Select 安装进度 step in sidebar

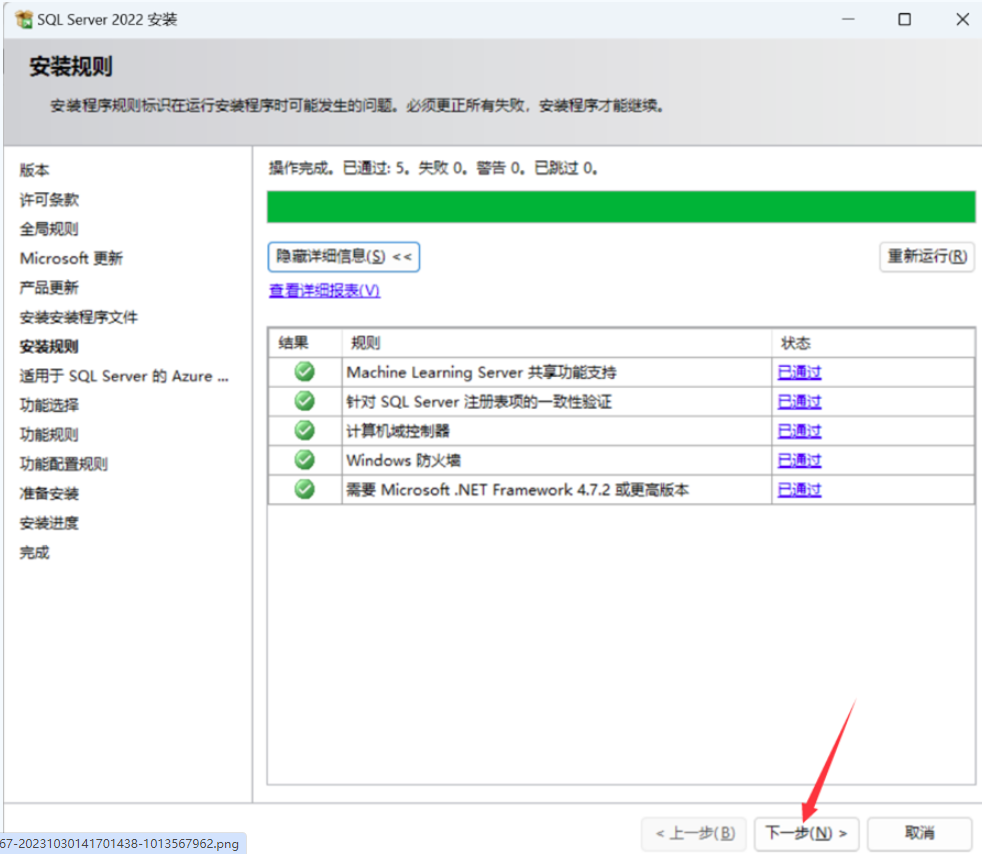coord(49,523)
